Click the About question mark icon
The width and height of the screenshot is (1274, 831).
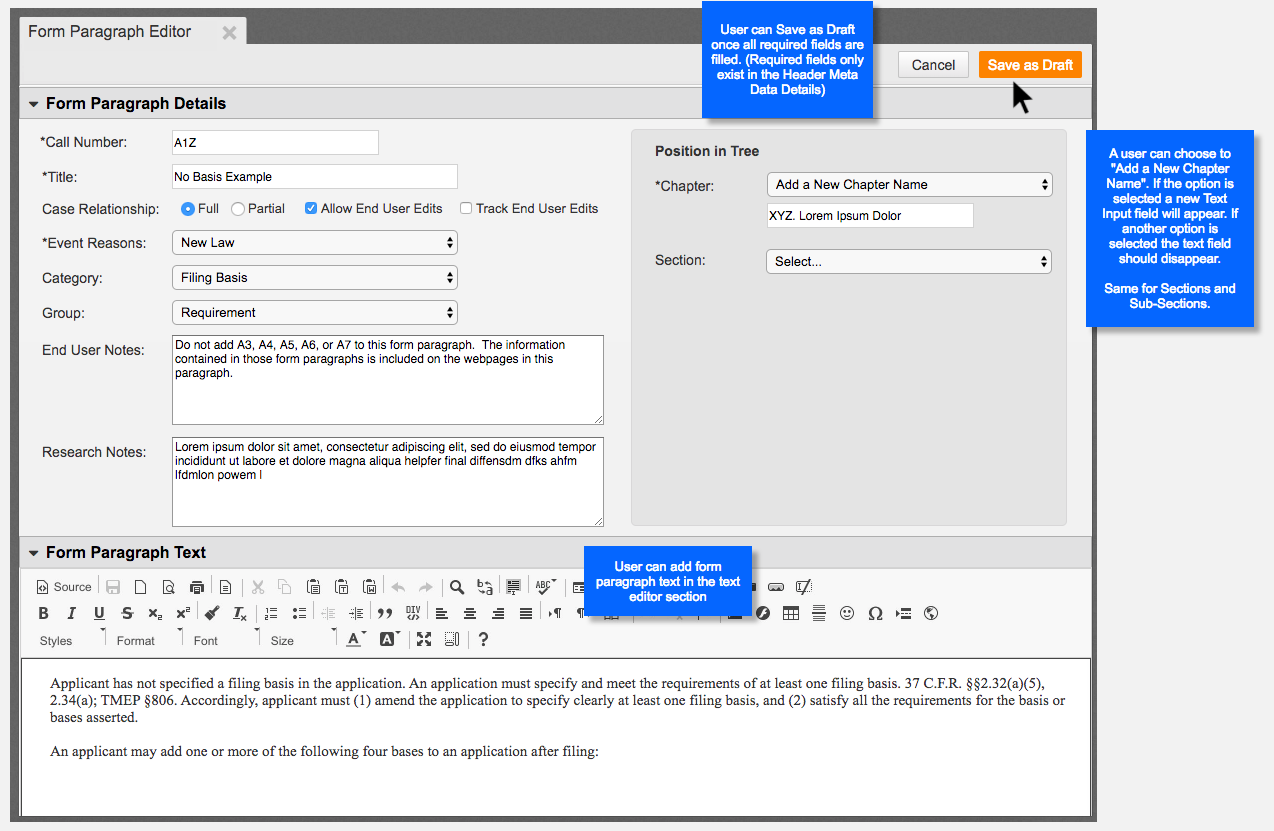[483, 639]
